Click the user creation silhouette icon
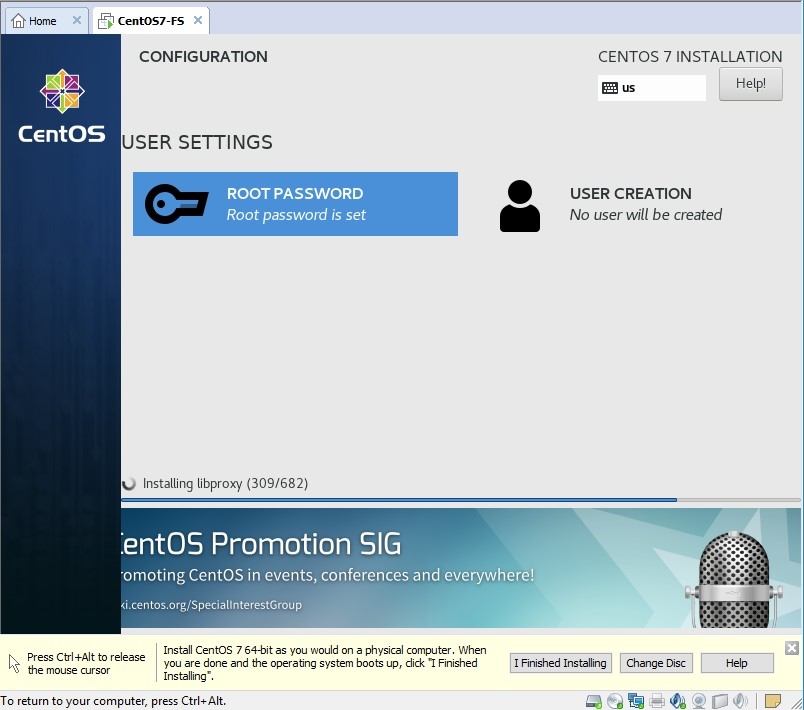Image resolution: width=804 pixels, height=710 pixels. tap(519, 206)
